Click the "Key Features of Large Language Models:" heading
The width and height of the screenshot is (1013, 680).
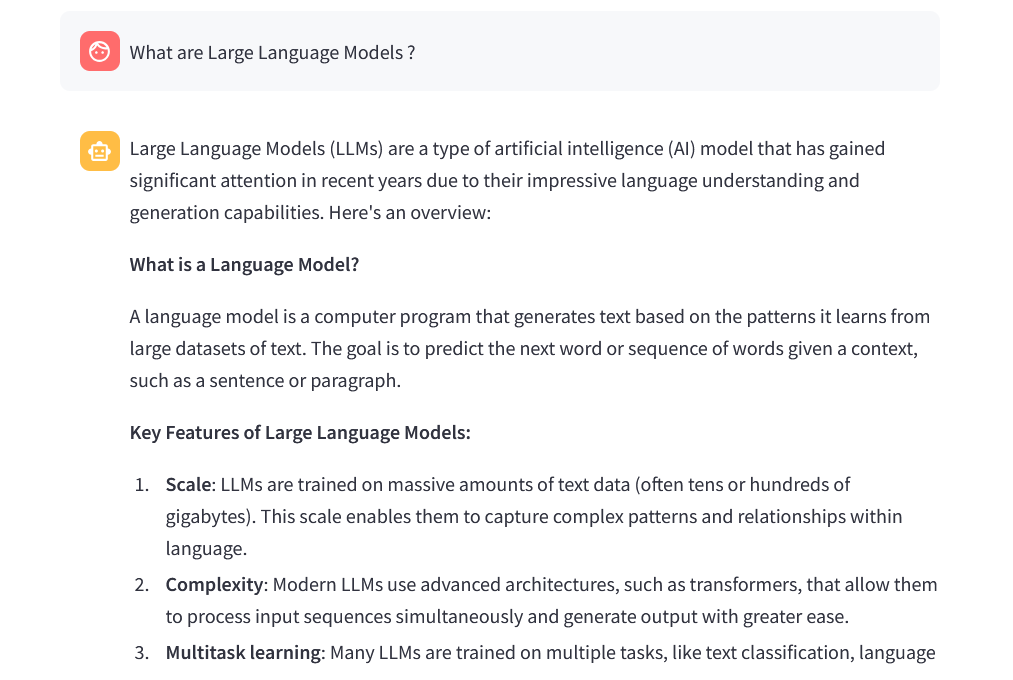point(300,433)
